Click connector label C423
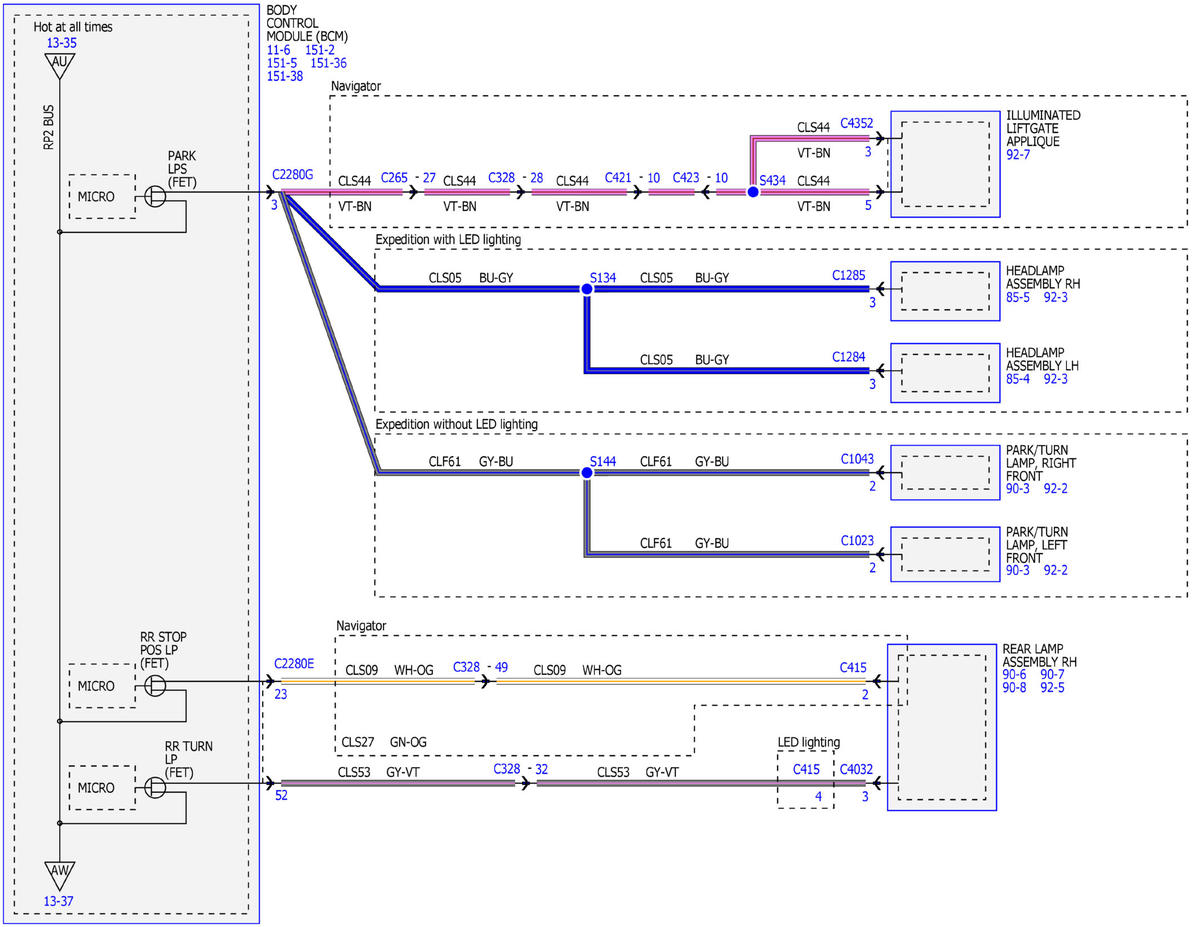This screenshot has height=927, width=1200. click(x=686, y=178)
